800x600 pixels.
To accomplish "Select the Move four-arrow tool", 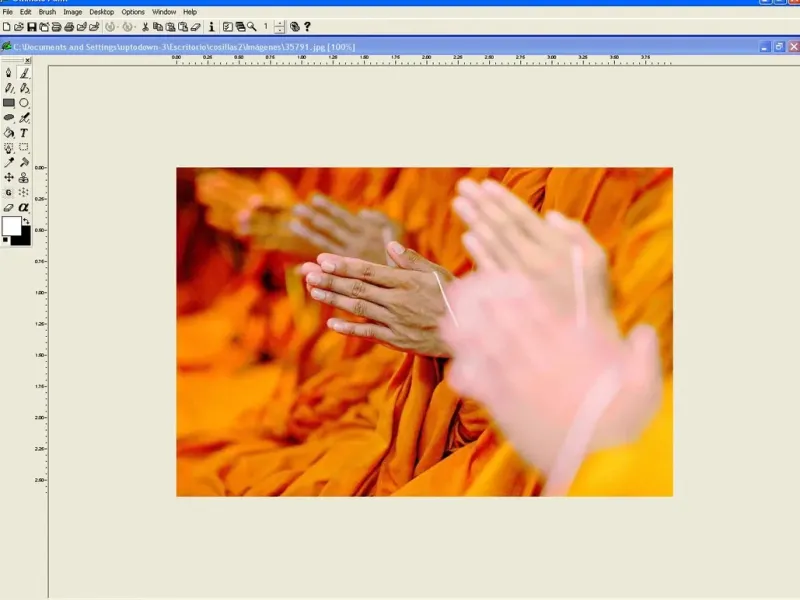I will tap(9, 178).
